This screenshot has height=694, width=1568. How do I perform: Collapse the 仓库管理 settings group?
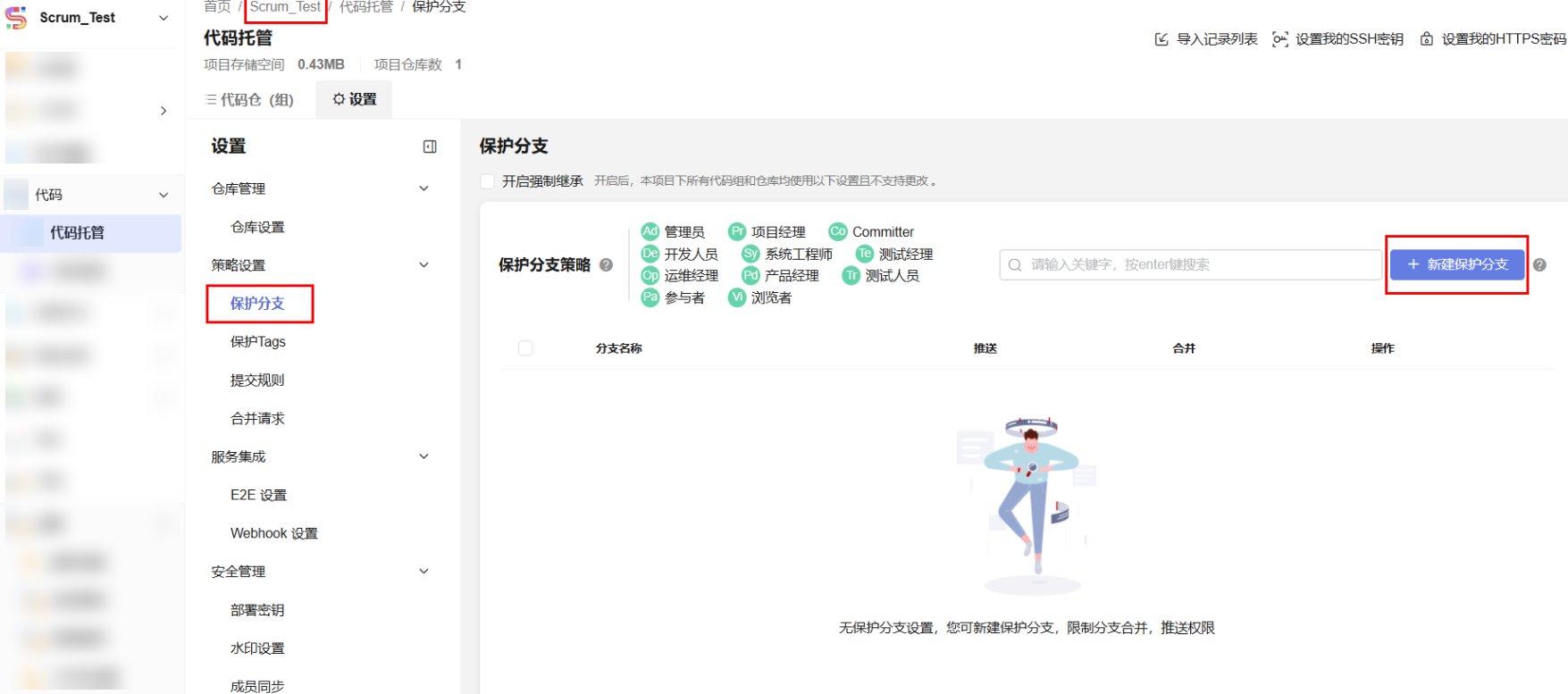[x=424, y=188]
